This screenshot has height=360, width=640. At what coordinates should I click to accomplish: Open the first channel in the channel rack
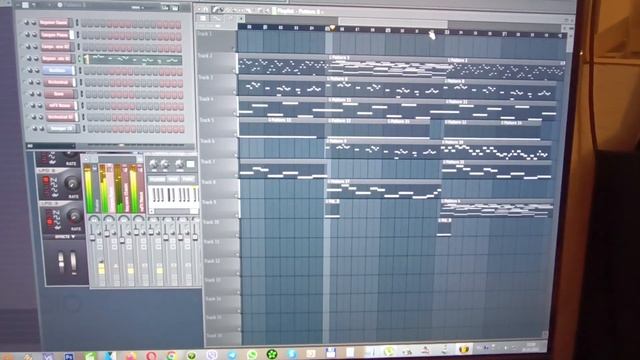pyautogui.click(x=56, y=23)
